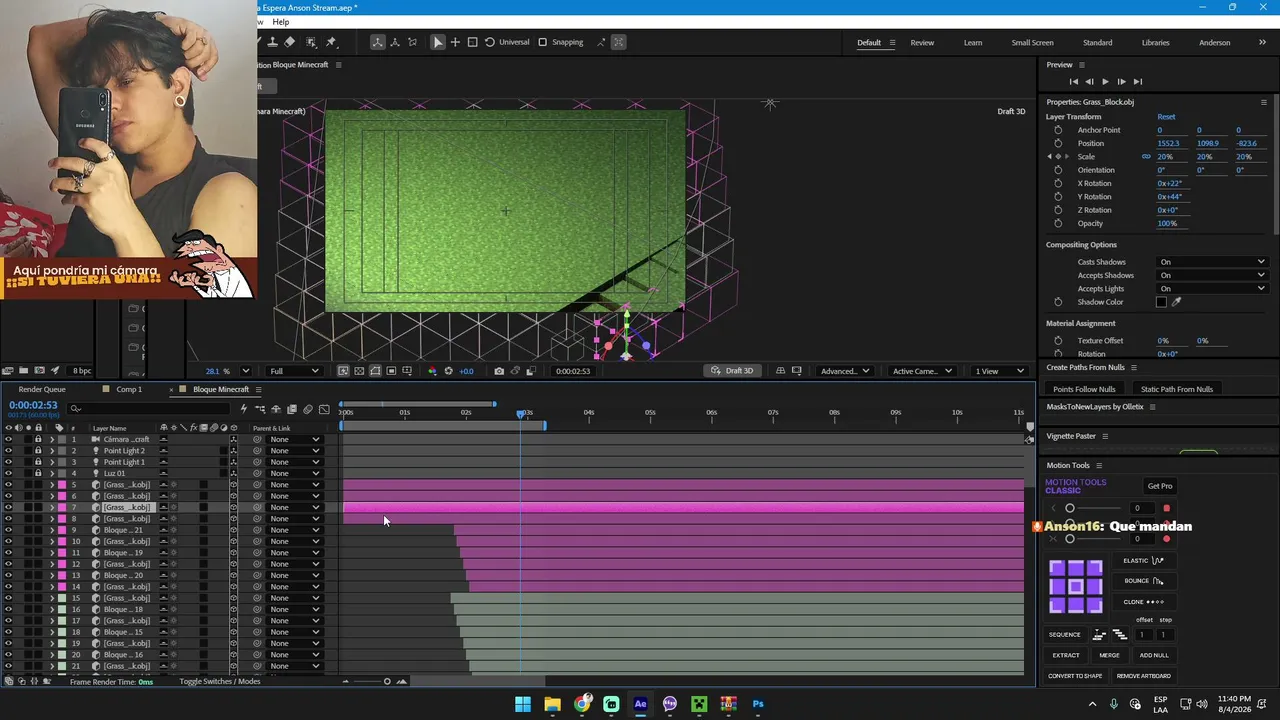Open the Accepts Shadows dropdown
Image resolution: width=1280 pixels, height=720 pixels.
[1212, 275]
